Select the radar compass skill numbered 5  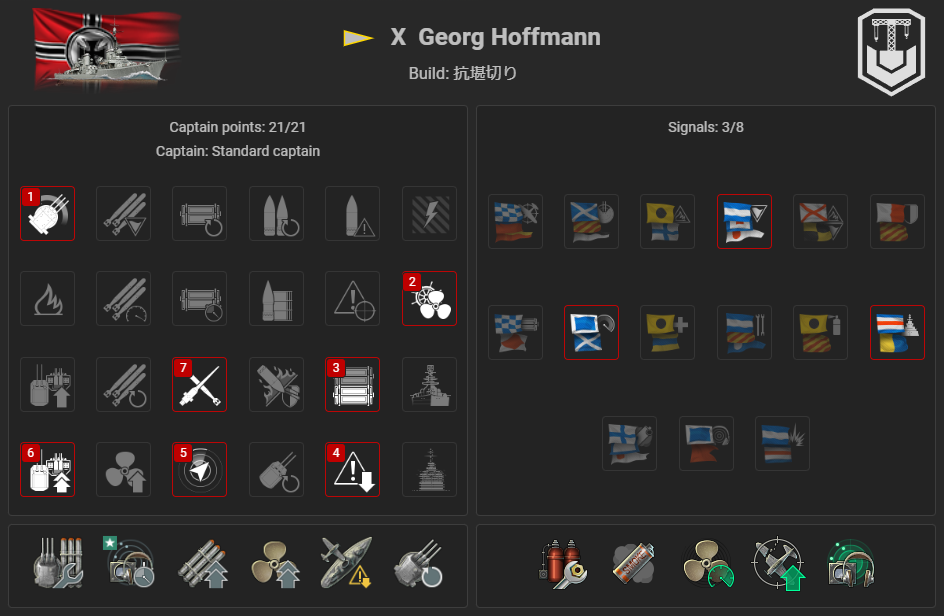(x=199, y=470)
